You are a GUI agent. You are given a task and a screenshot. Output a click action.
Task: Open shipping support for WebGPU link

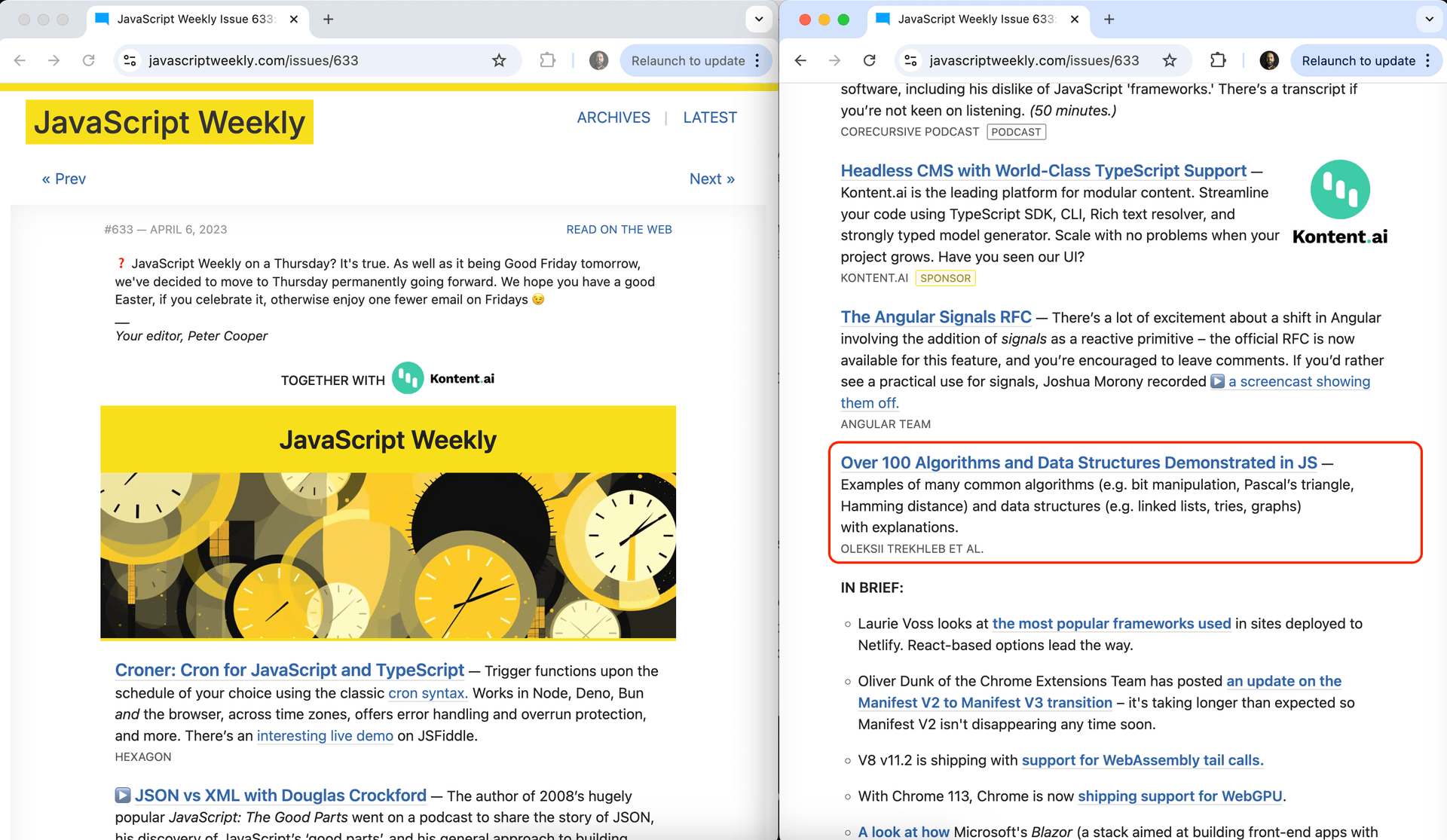(x=1180, y=796)
